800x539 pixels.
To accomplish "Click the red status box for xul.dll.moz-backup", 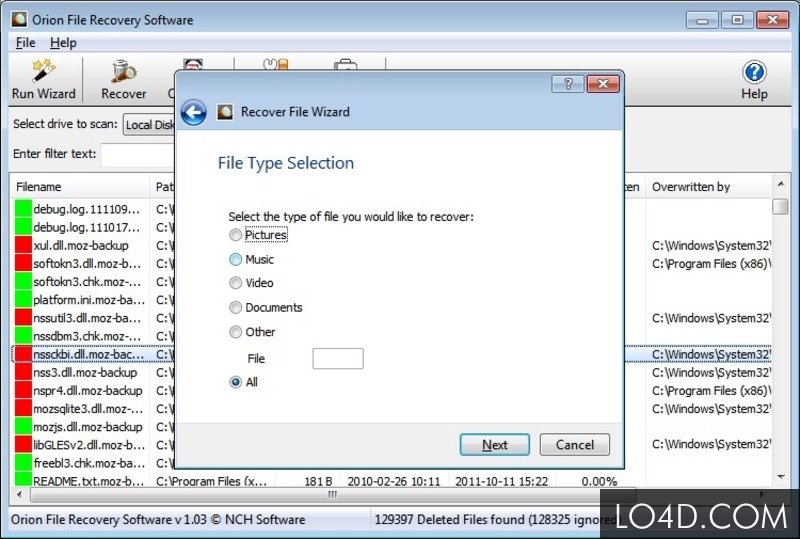I will [23, 246].
